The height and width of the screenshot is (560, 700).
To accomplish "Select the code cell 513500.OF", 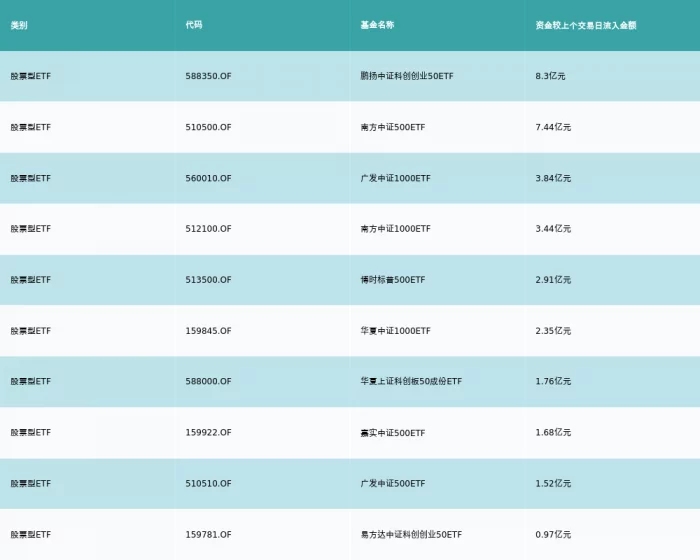I will 208,280.
